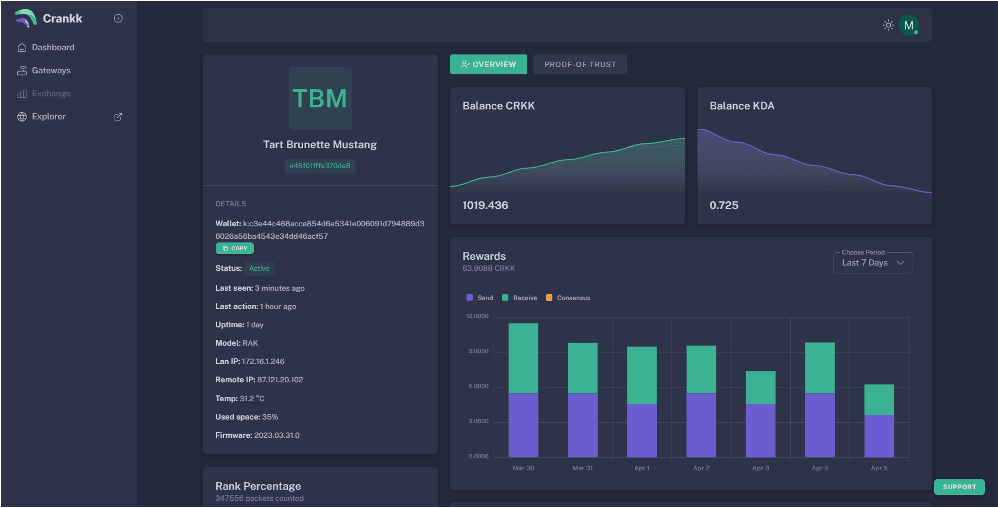The width and height of the screenshot is (998, 508).
Task: Click the Explorer globe icon
Action: tap(23, 116)
